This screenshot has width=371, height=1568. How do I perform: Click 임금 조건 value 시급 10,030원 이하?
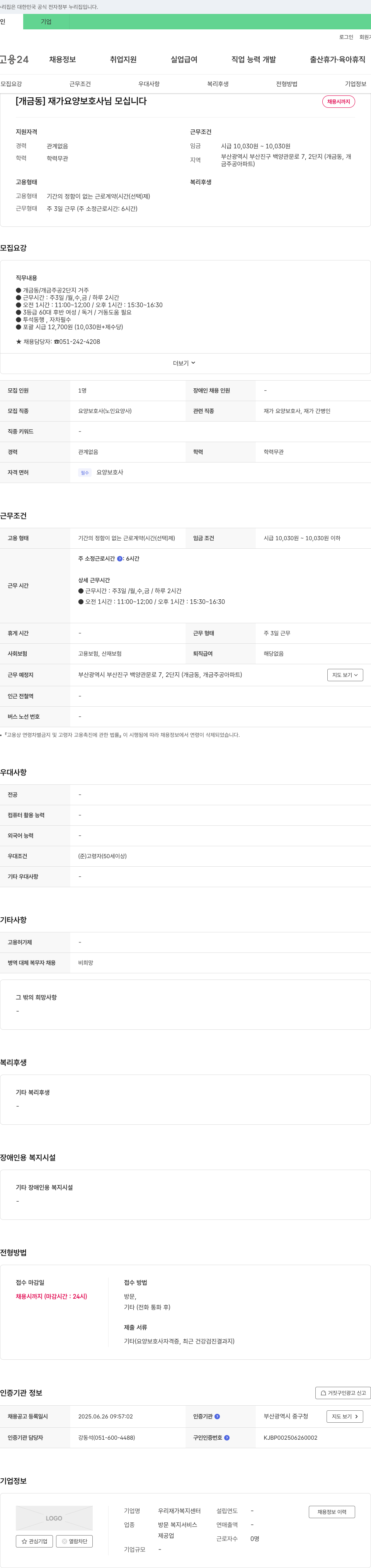coord(302,539)
